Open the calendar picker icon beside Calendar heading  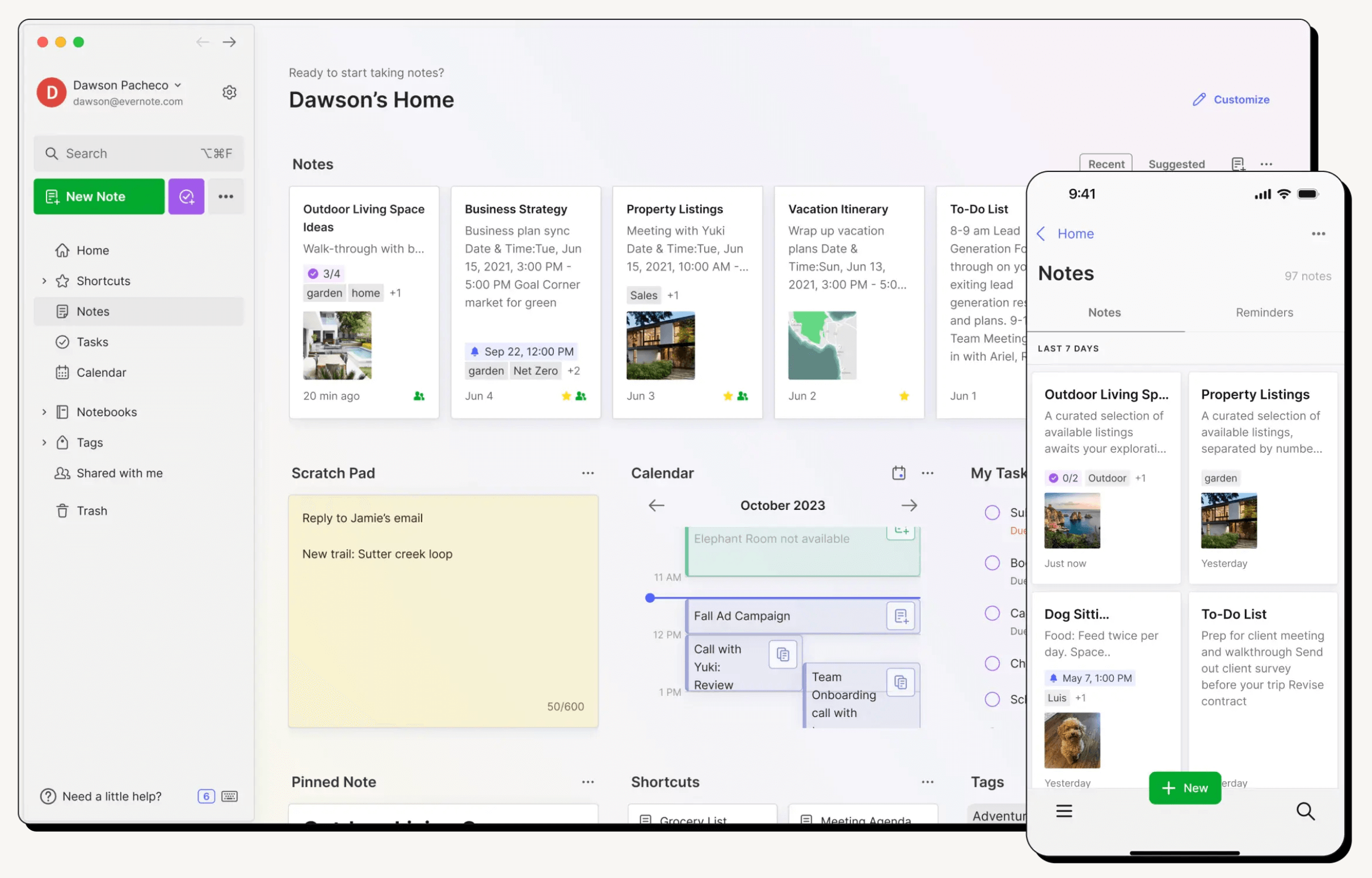899,472
